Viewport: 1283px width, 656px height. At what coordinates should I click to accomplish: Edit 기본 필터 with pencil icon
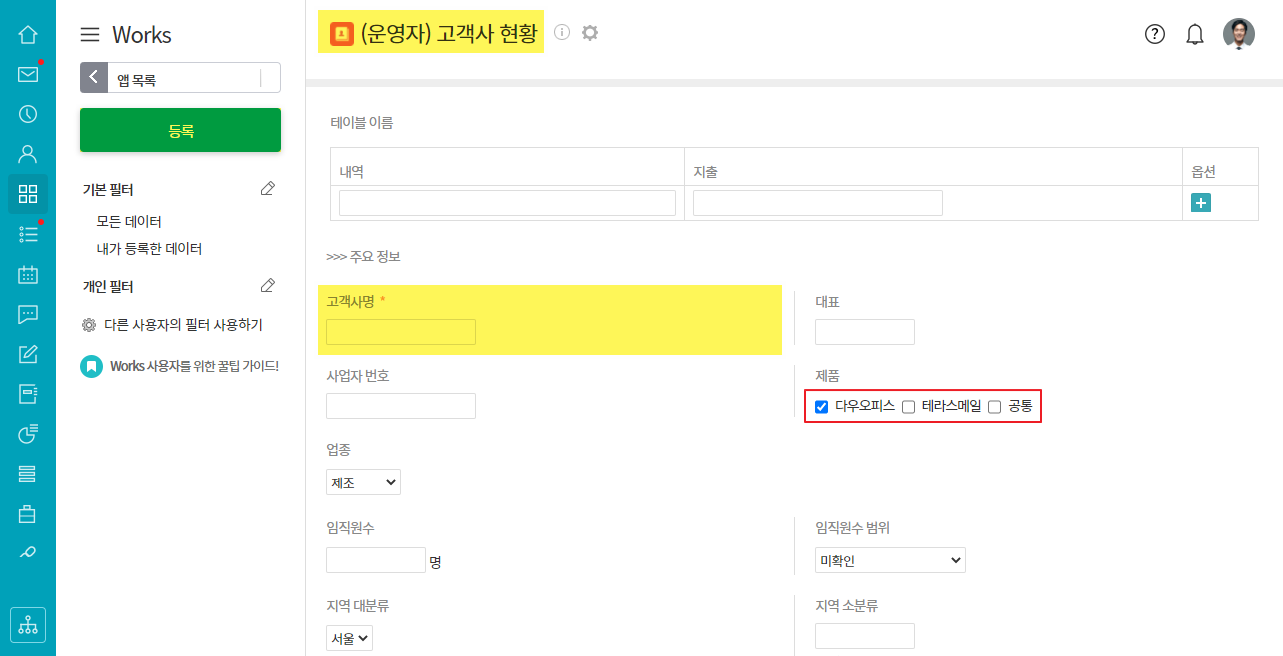tap(267, 189)
